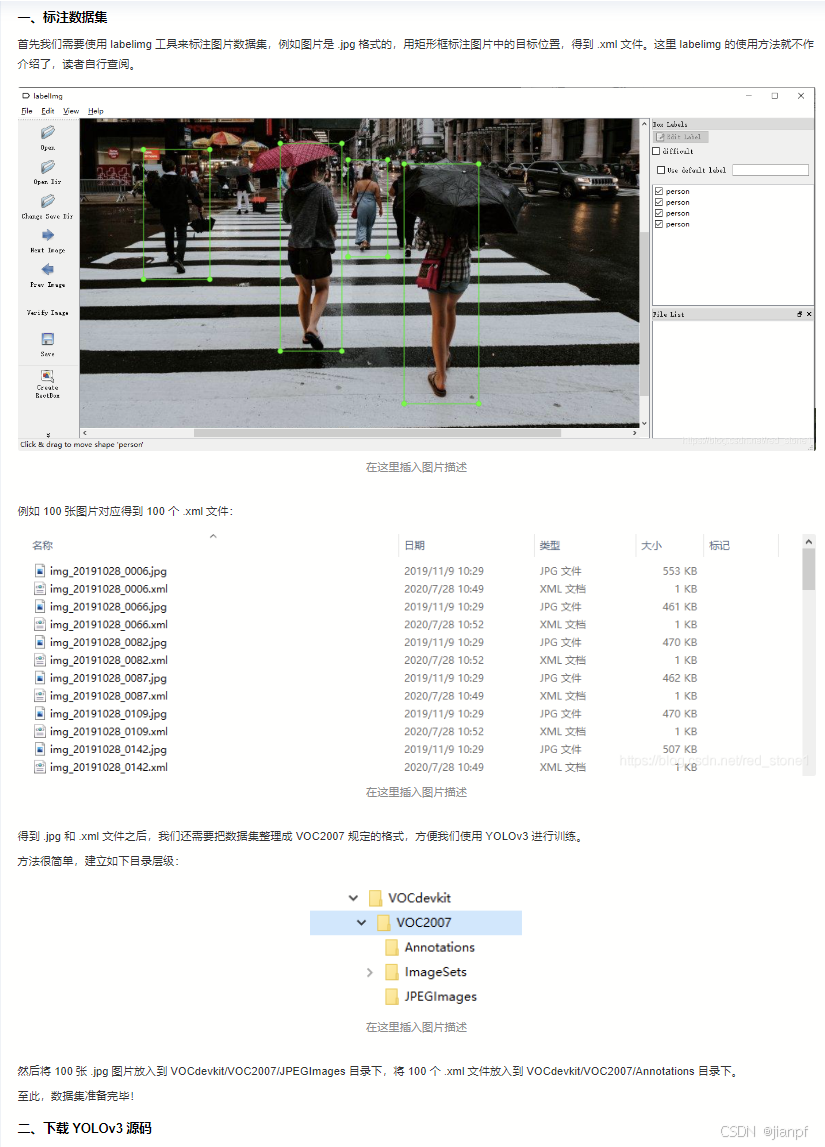Image resolution: width=825 pixels, height=1147 pixels.
Task: Click file icon of img_20191028_0087.xml
Action: [40, 696]
